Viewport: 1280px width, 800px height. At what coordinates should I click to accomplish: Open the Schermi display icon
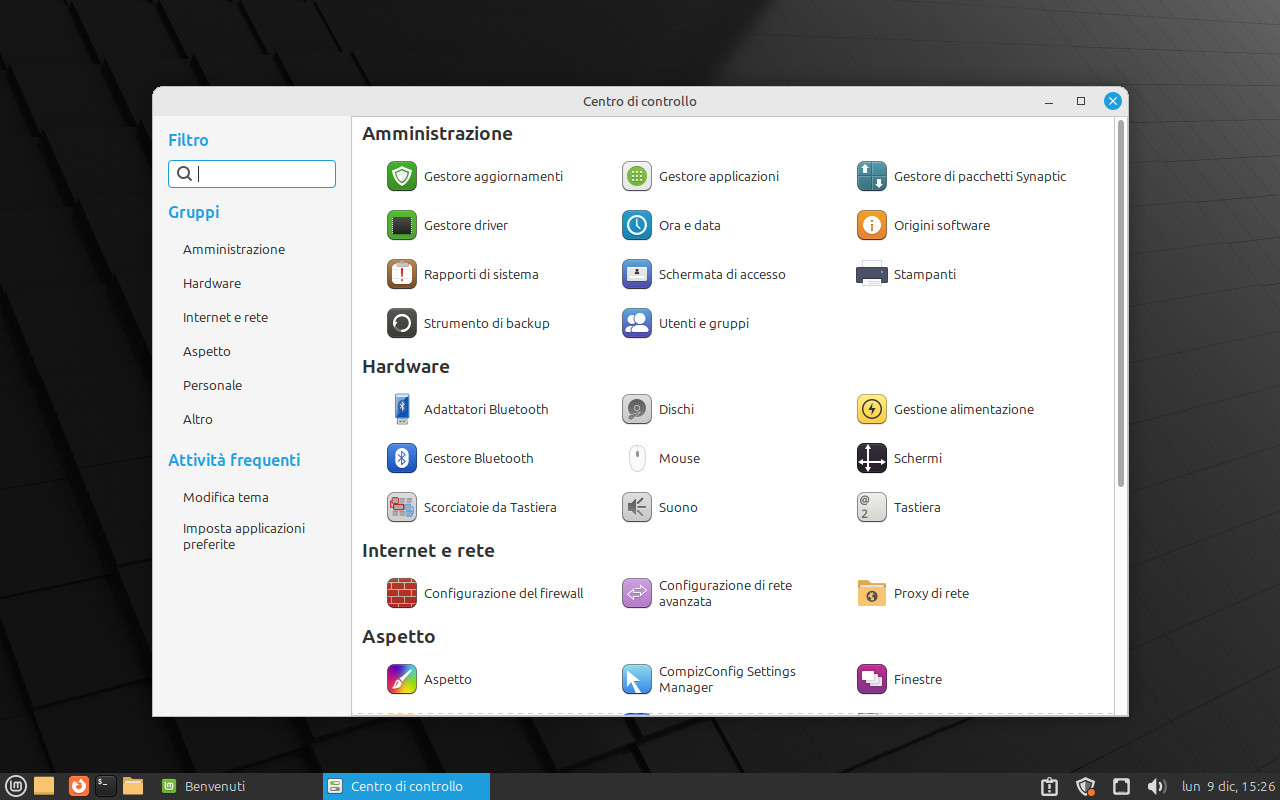[x=872, y=458]
